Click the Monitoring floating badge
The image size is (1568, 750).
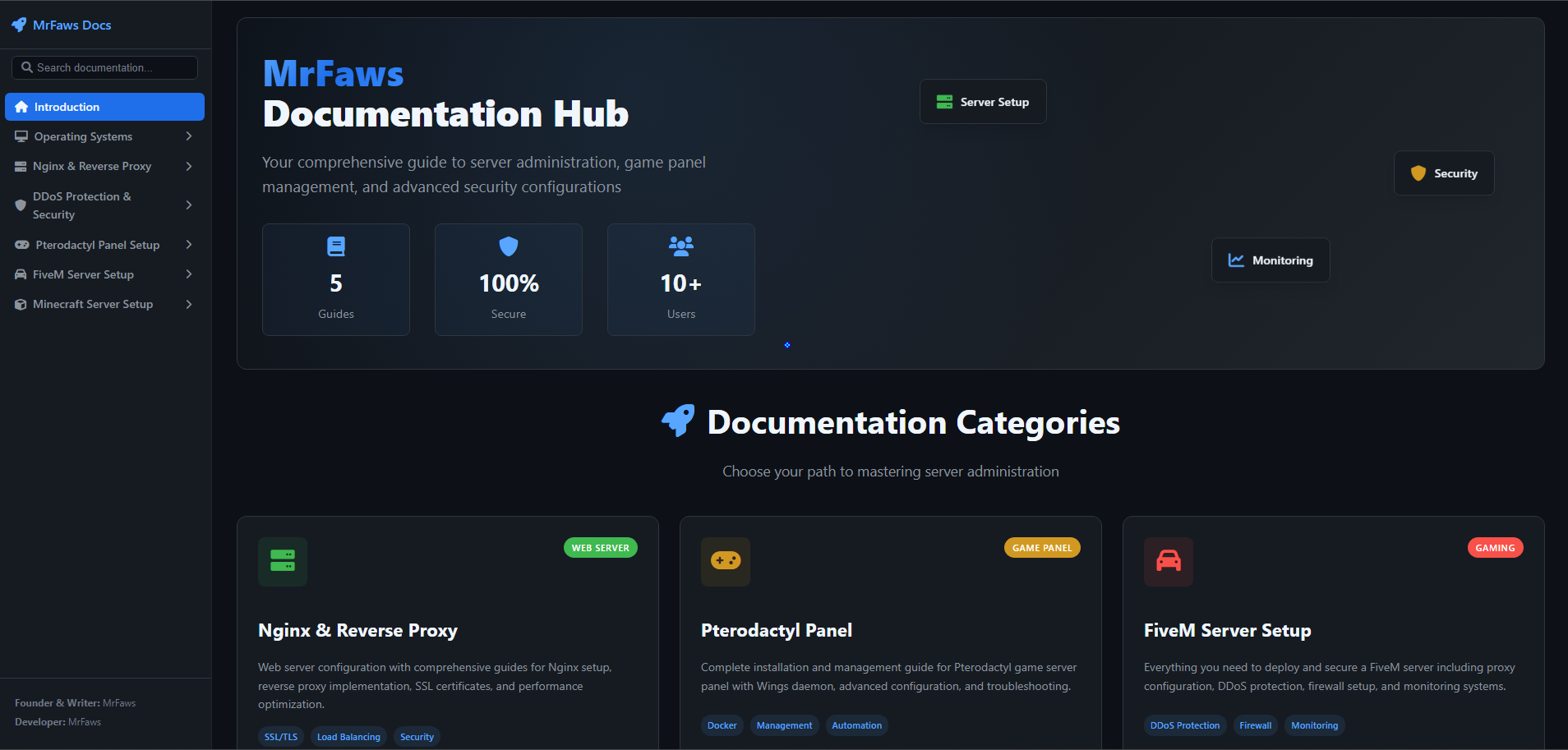coord(1270,260)
